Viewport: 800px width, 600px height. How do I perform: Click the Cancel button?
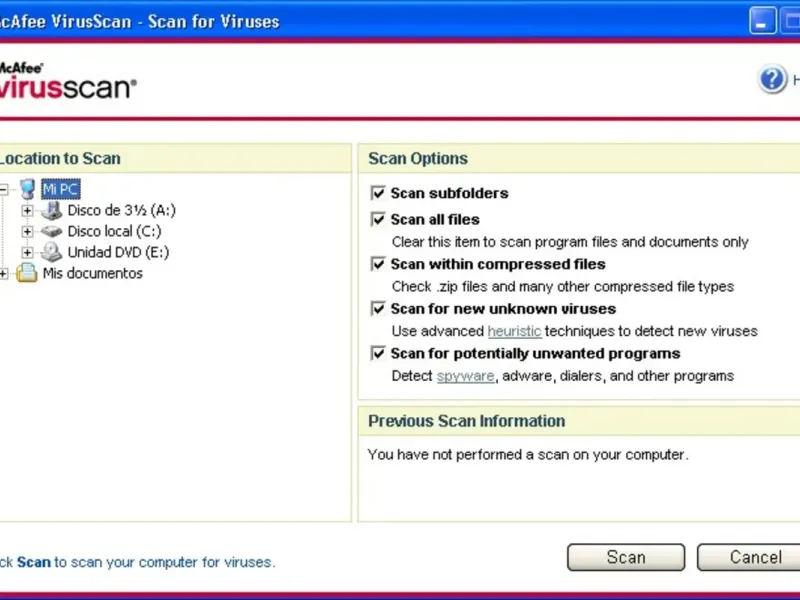click(749, 557)
